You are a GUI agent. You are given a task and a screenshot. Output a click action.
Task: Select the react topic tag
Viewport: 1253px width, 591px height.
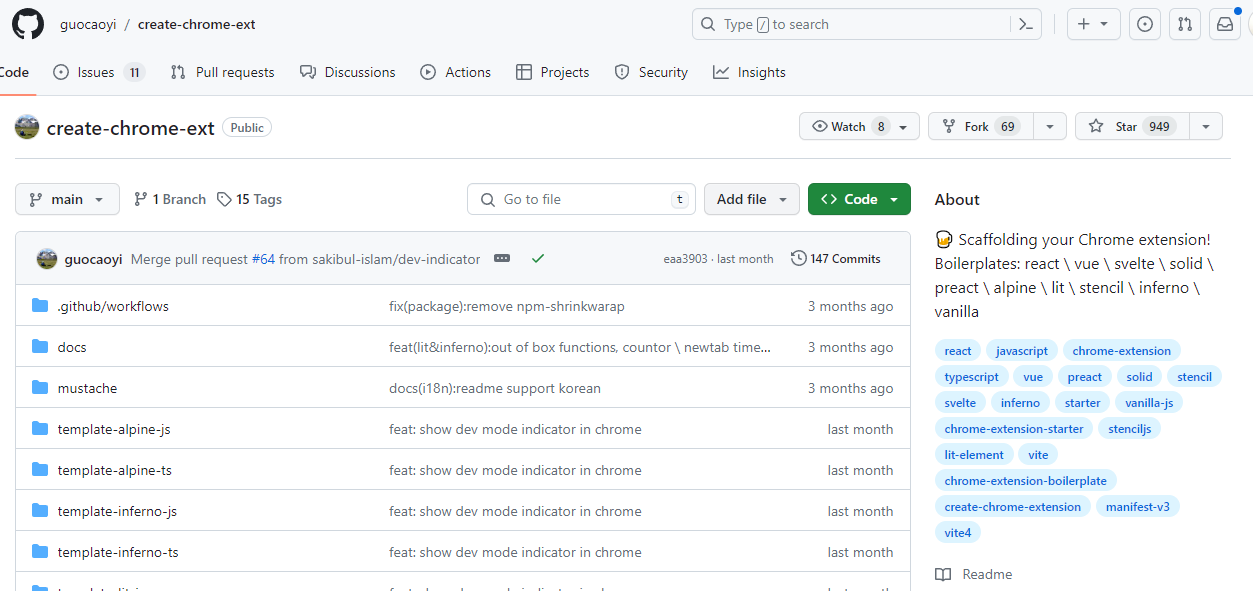point(958,351)
